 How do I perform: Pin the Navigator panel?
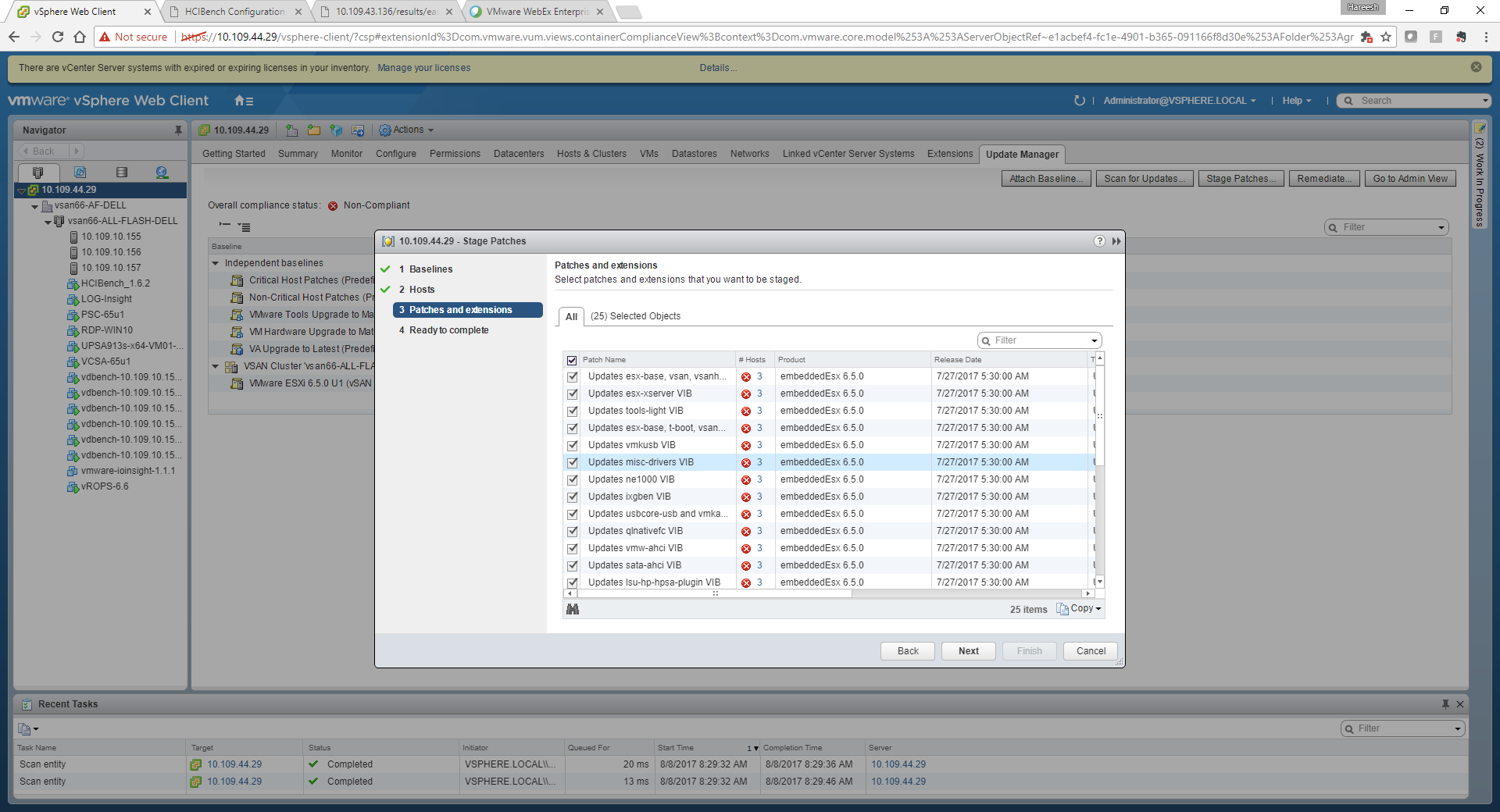click(x=178, y=130)
